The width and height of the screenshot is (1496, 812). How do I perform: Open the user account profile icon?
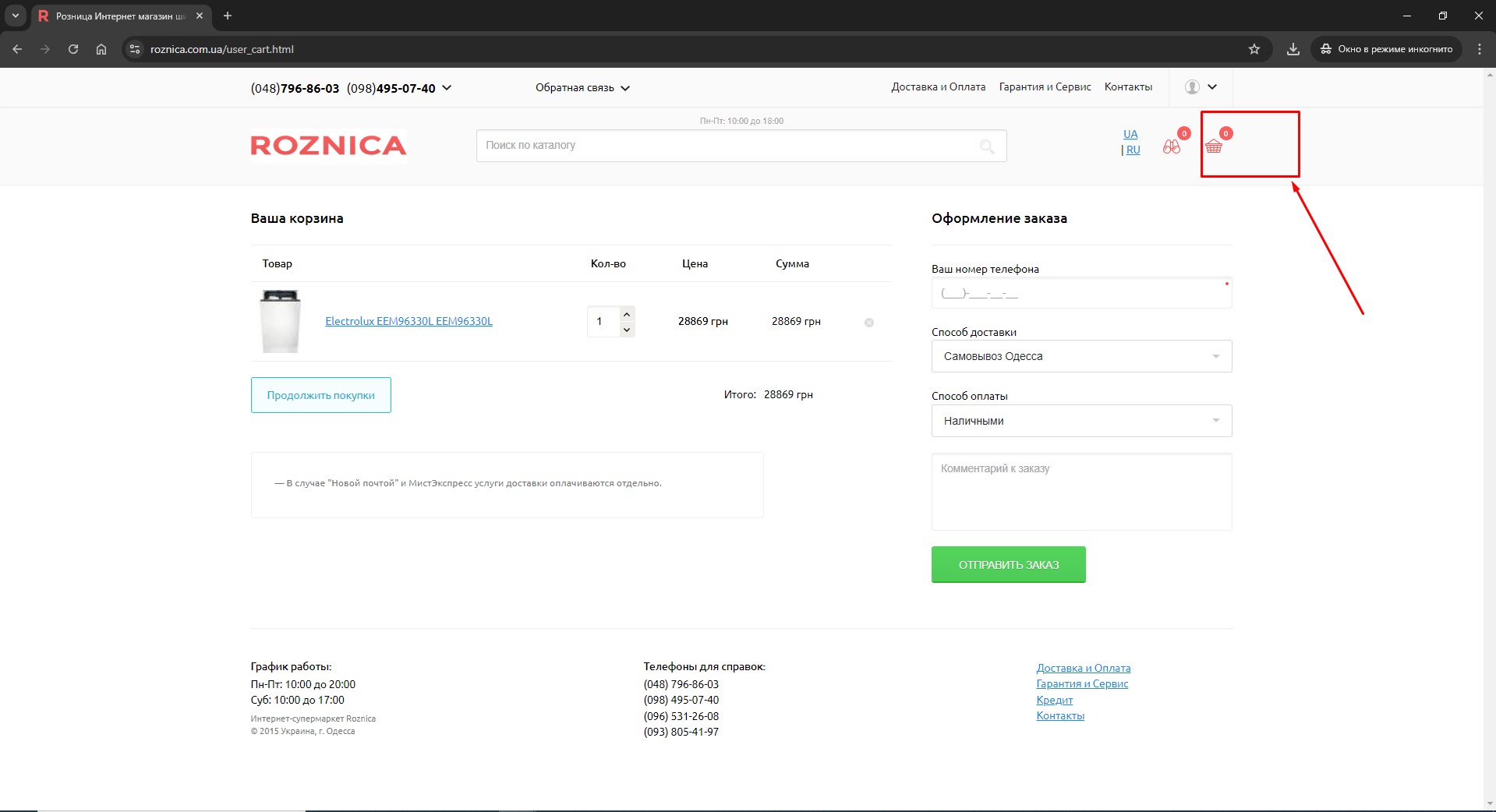(1192, 87)
